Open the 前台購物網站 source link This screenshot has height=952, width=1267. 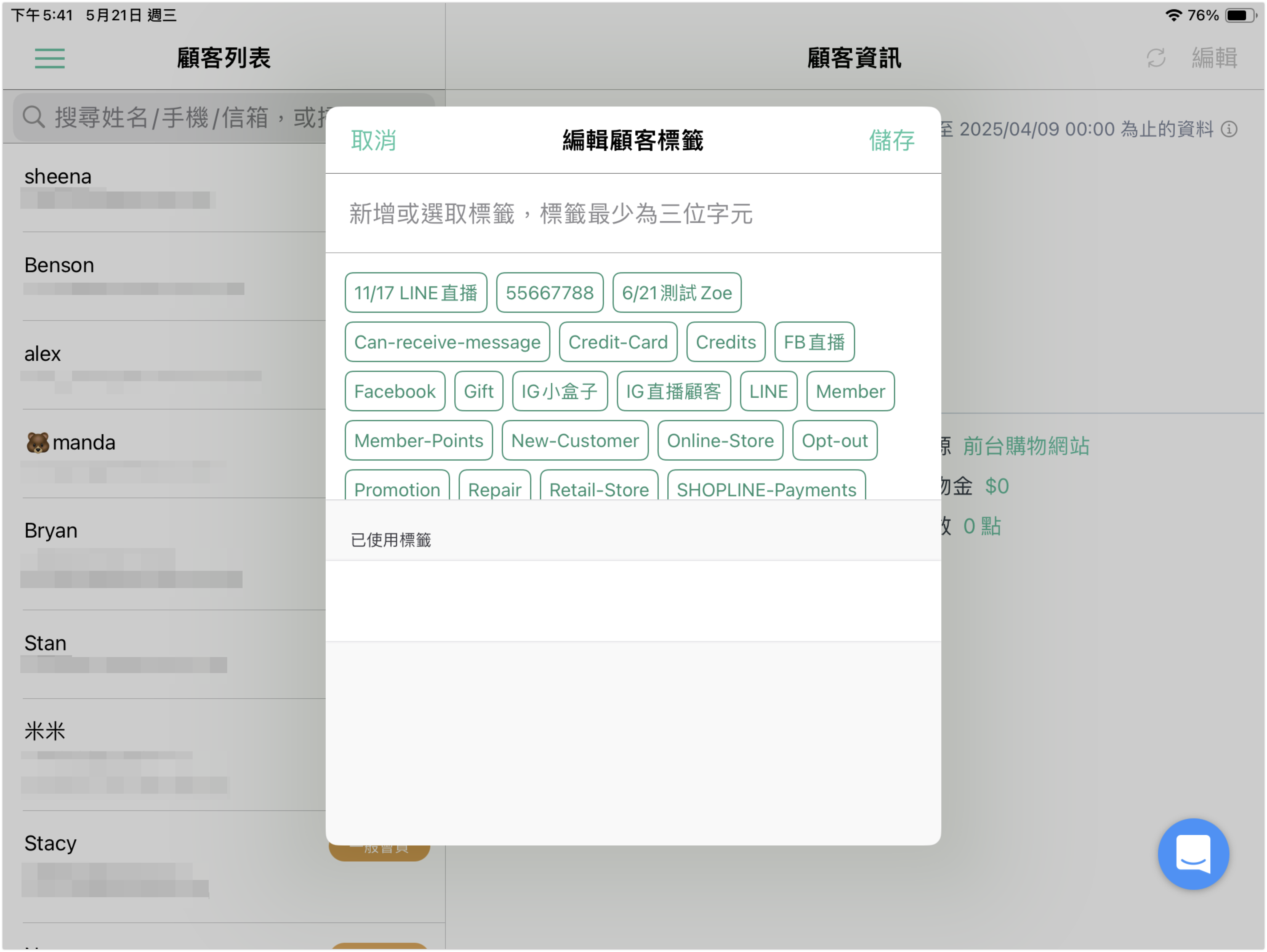pos(1026,446)
